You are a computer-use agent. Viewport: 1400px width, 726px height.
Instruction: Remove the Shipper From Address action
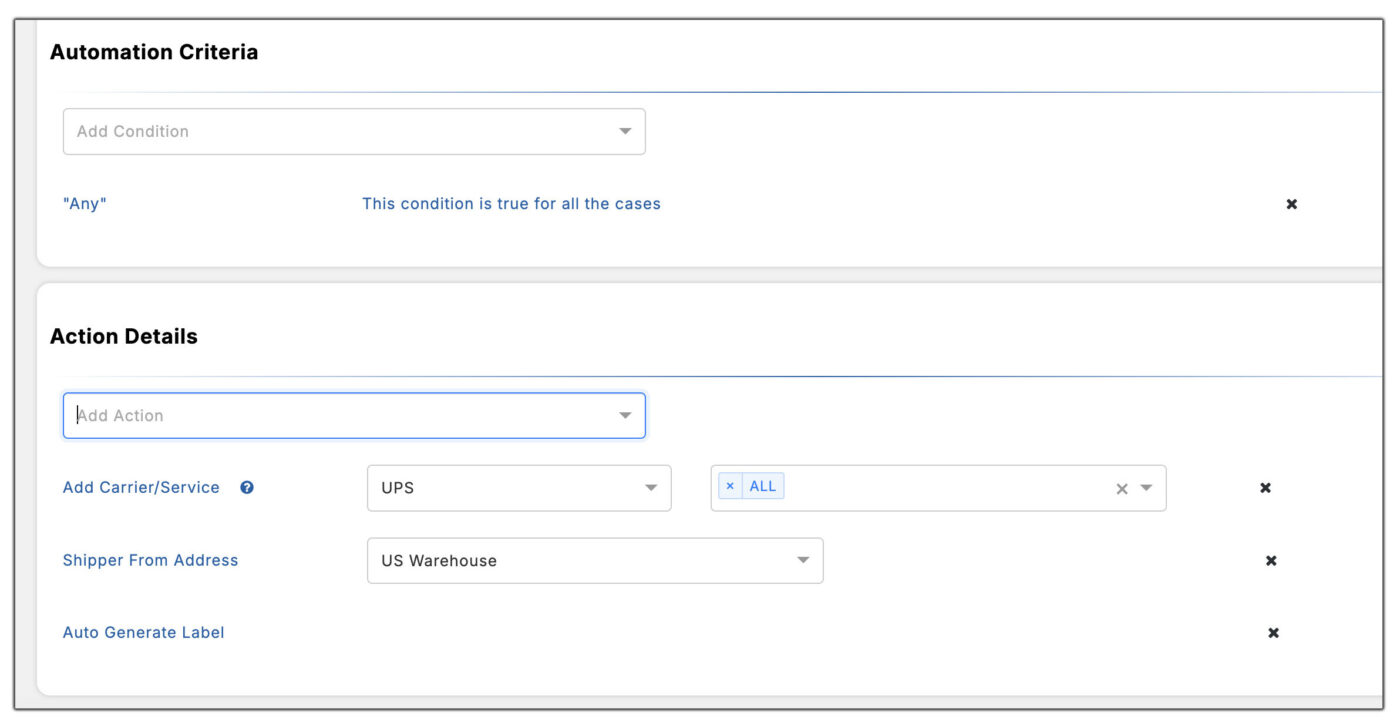click(x=1270, y=560)
